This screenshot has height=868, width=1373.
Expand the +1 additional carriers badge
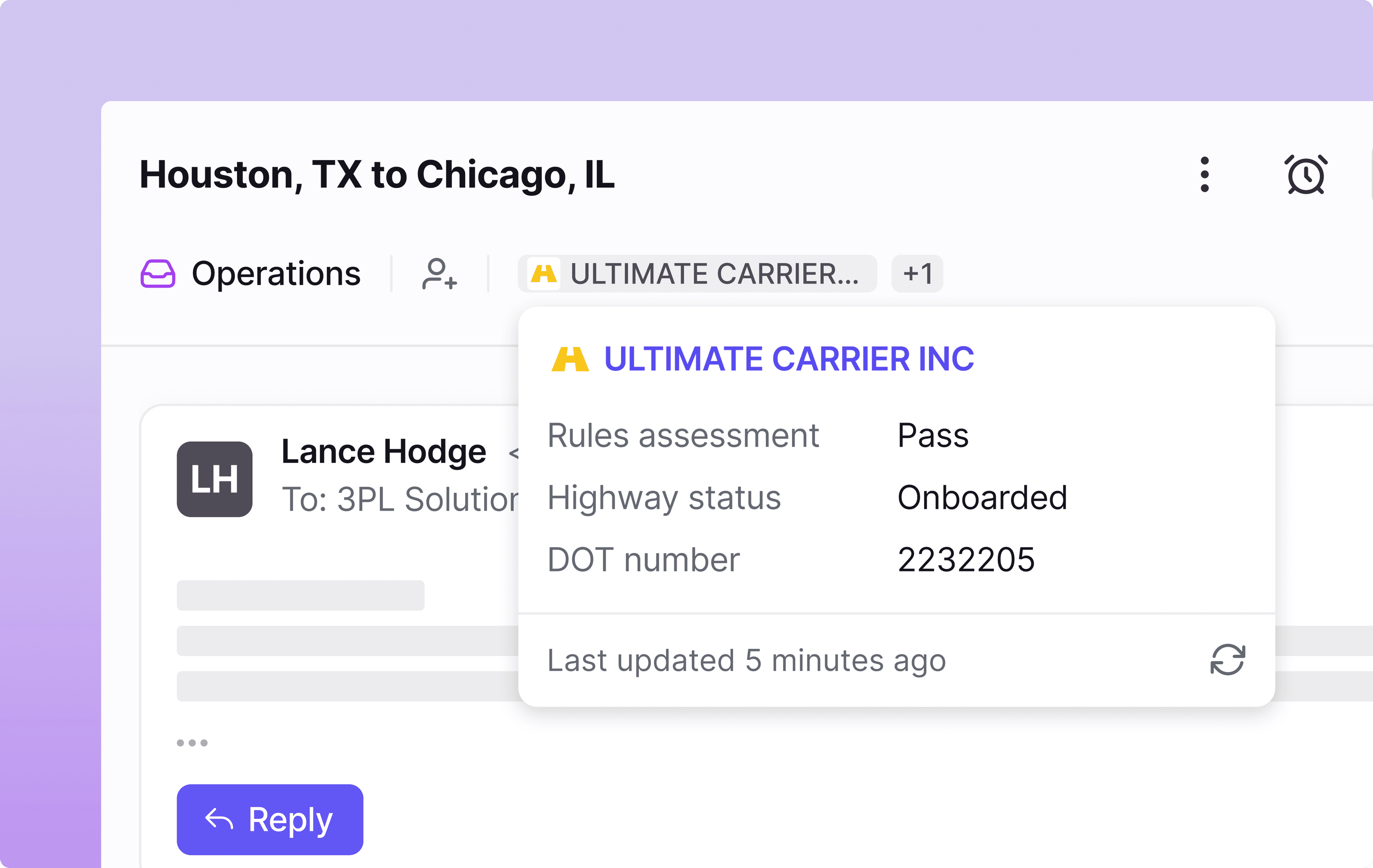(x=917, y=274)
